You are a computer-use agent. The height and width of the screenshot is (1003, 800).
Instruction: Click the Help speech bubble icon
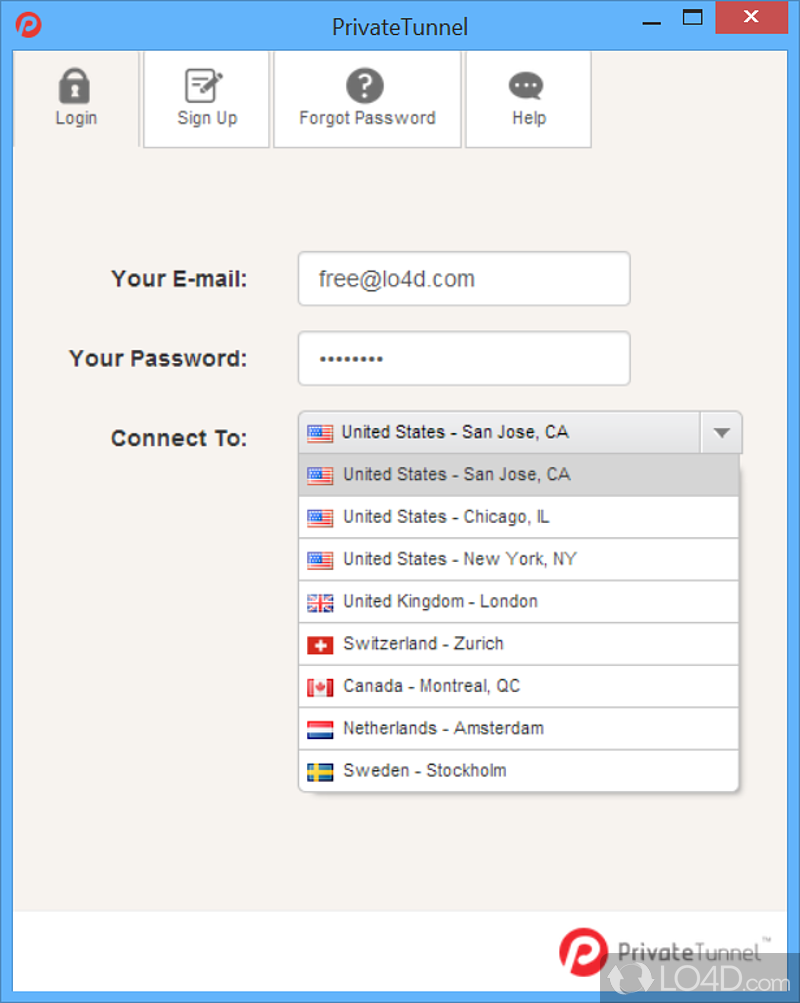526,86
